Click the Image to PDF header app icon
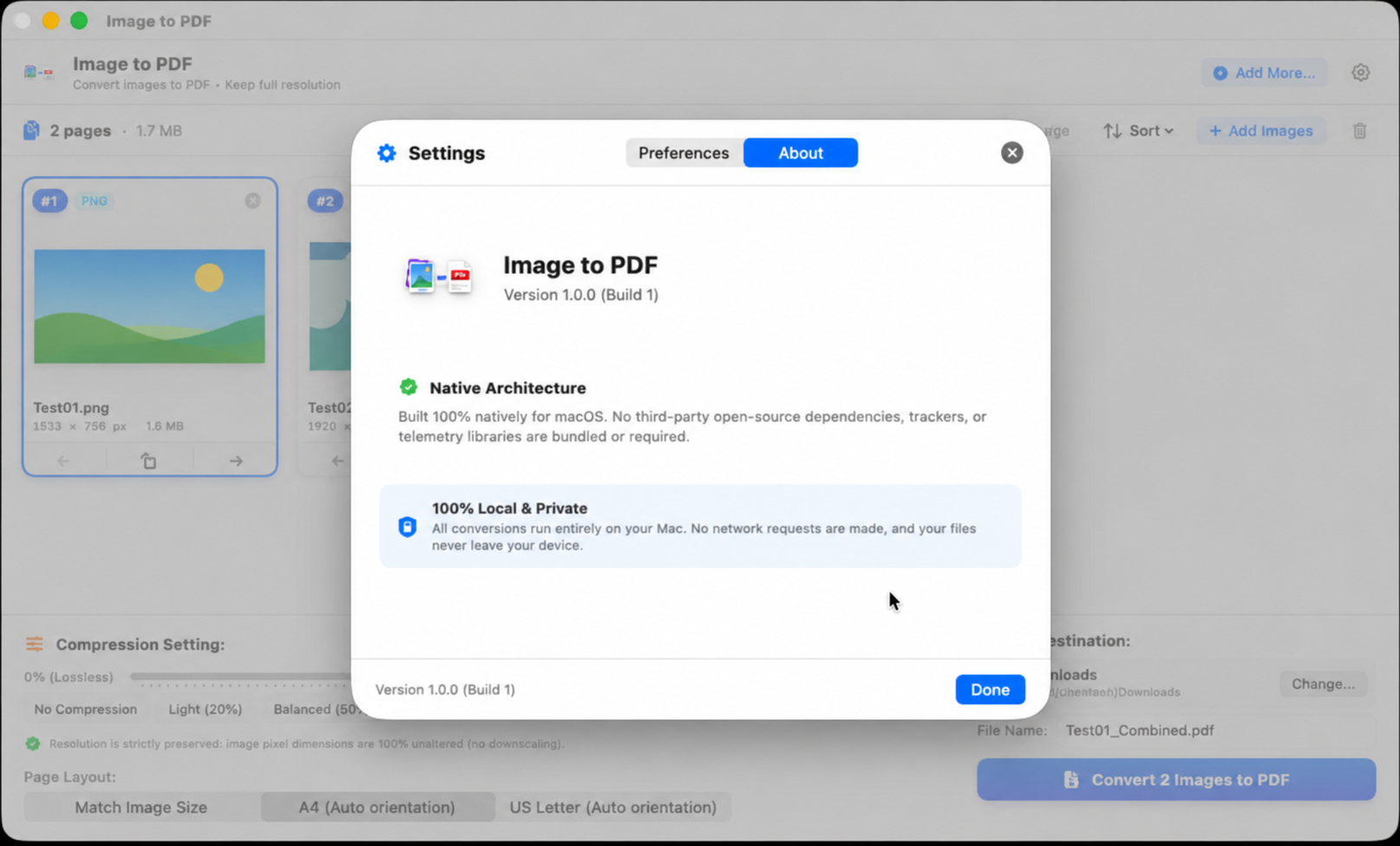This screenshot has height=846, width=1400. (x=39, y=73)
